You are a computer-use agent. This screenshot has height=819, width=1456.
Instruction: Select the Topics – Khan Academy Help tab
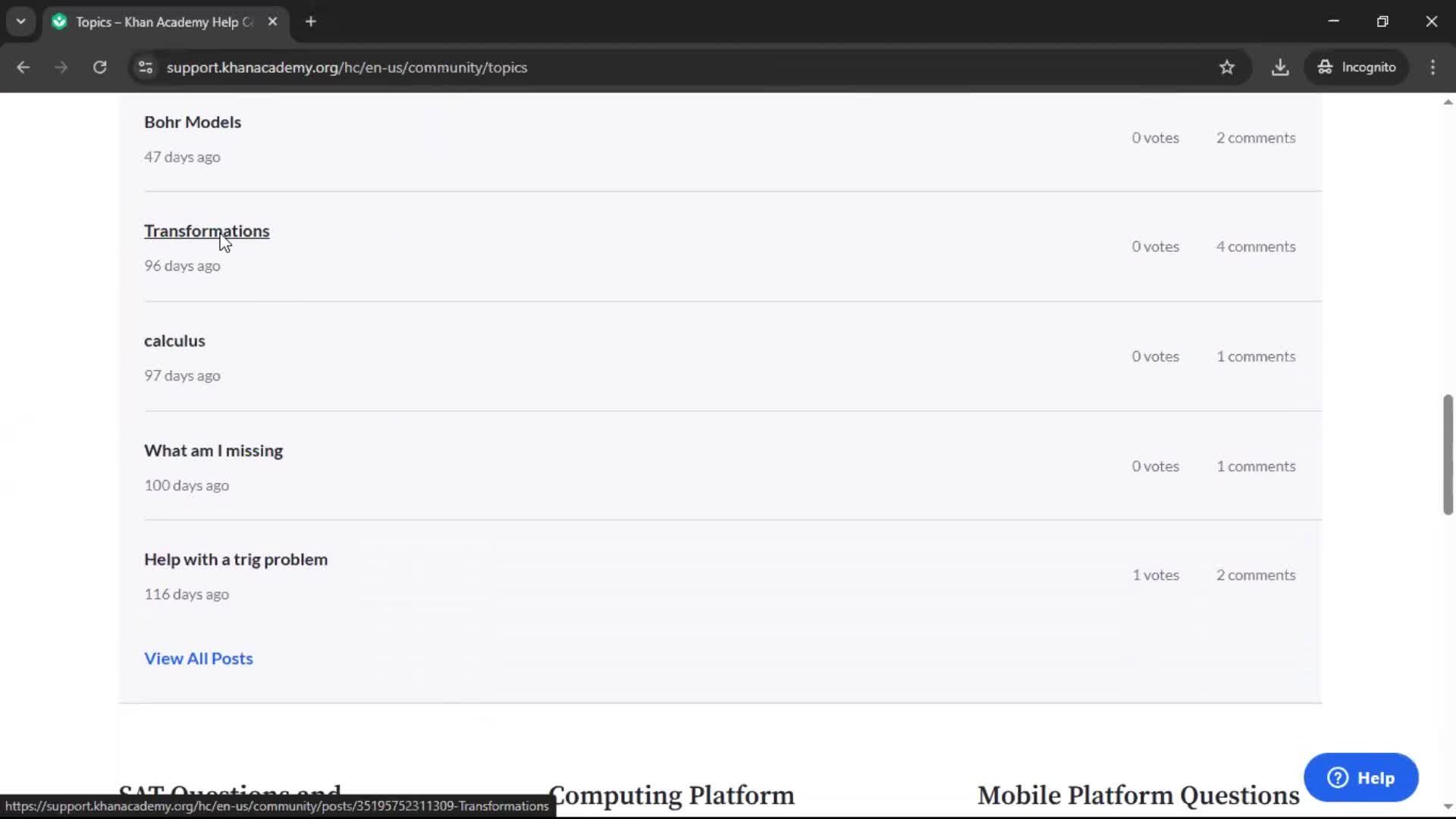[165, 22]
